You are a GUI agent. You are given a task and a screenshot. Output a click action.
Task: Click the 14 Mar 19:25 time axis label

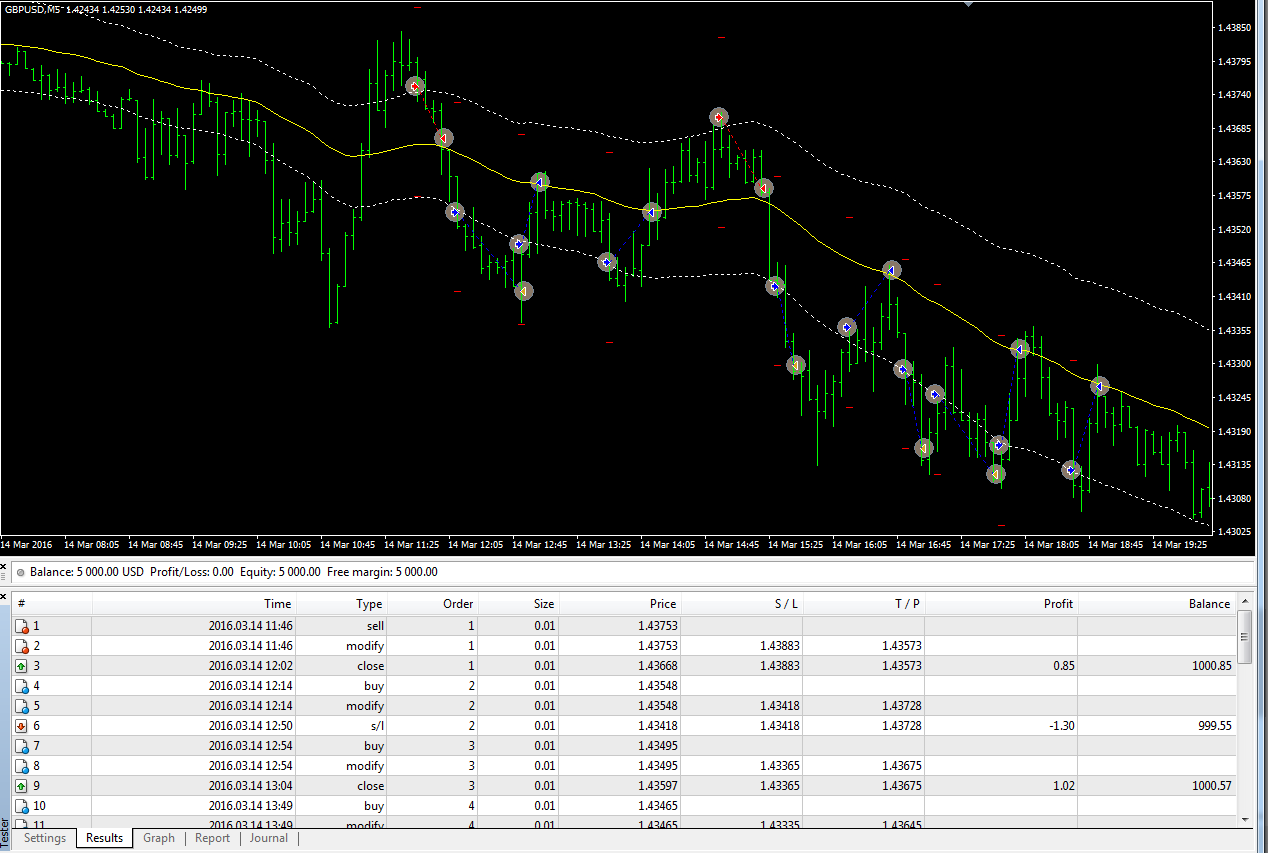coord(1181,545)
